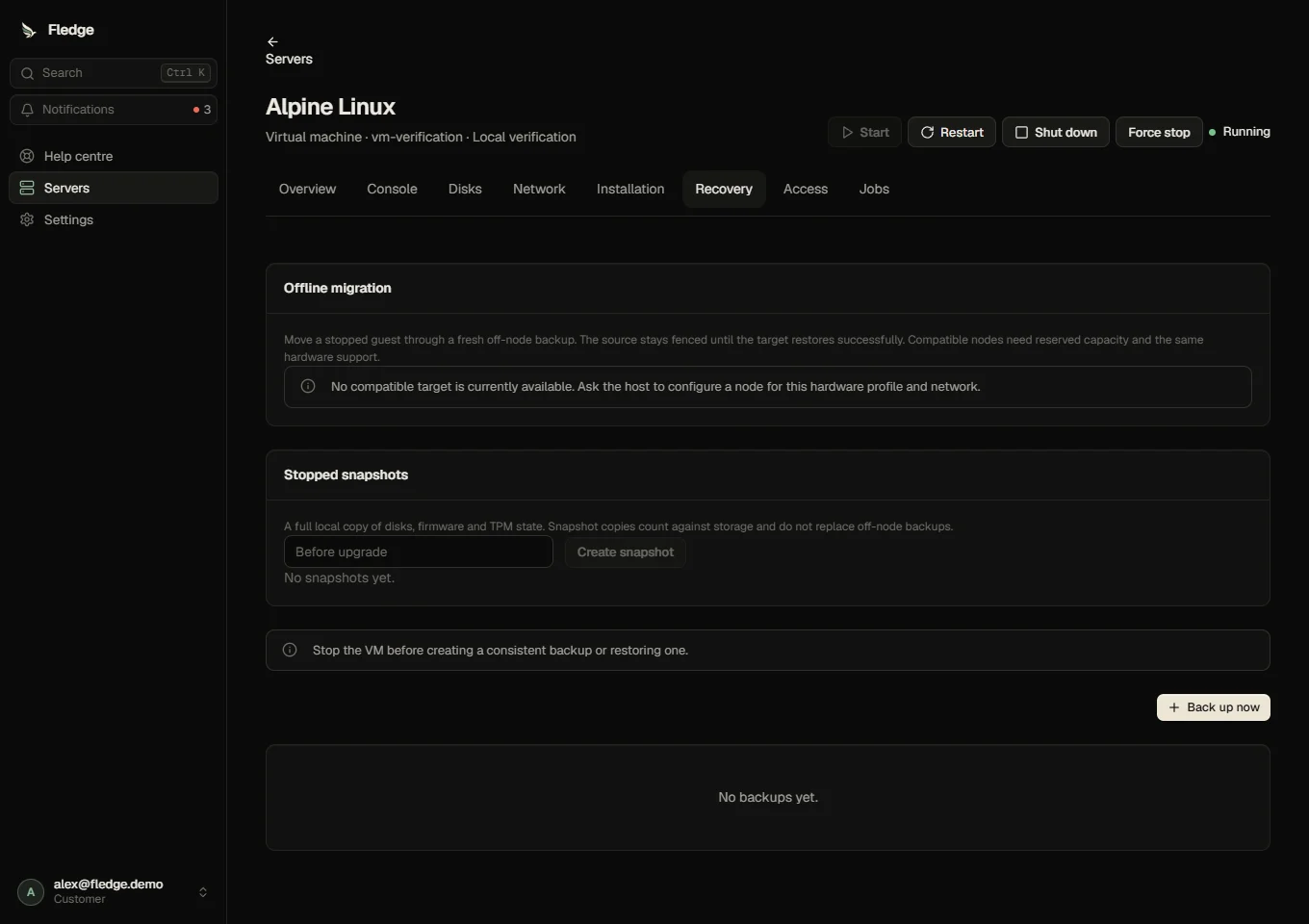
Task: Click the Stopped snapshots heading
Action: click(346, 475)
